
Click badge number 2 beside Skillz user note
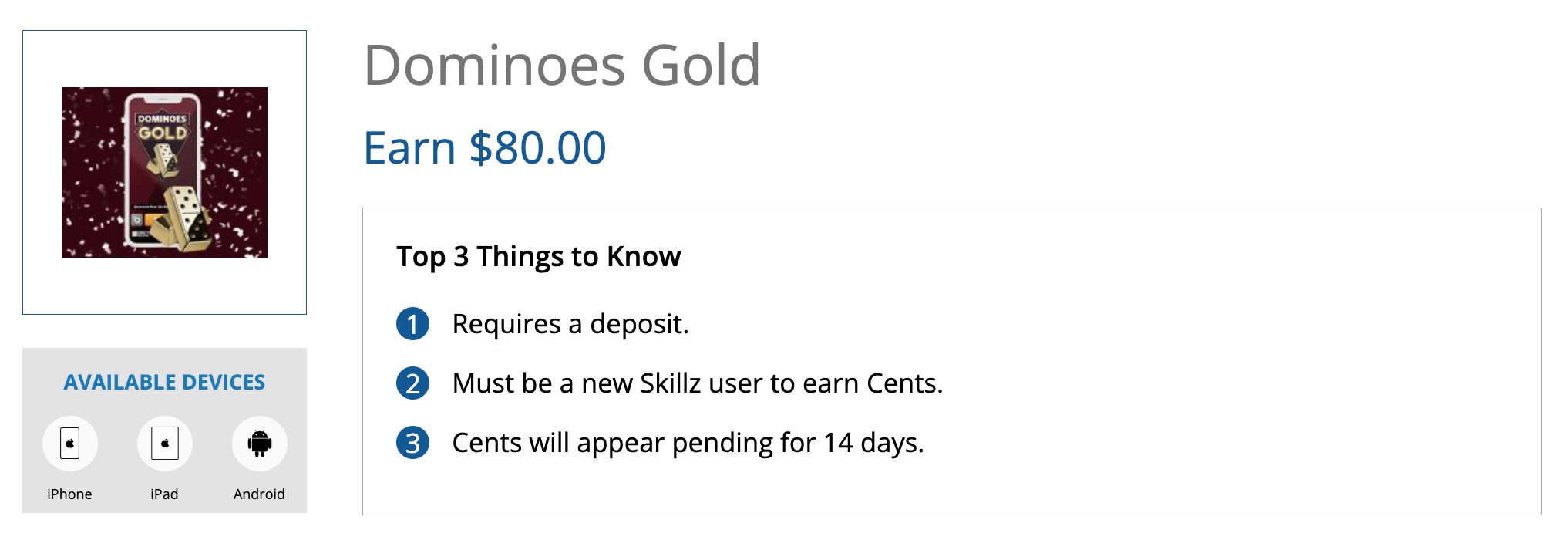pos(415,383)
